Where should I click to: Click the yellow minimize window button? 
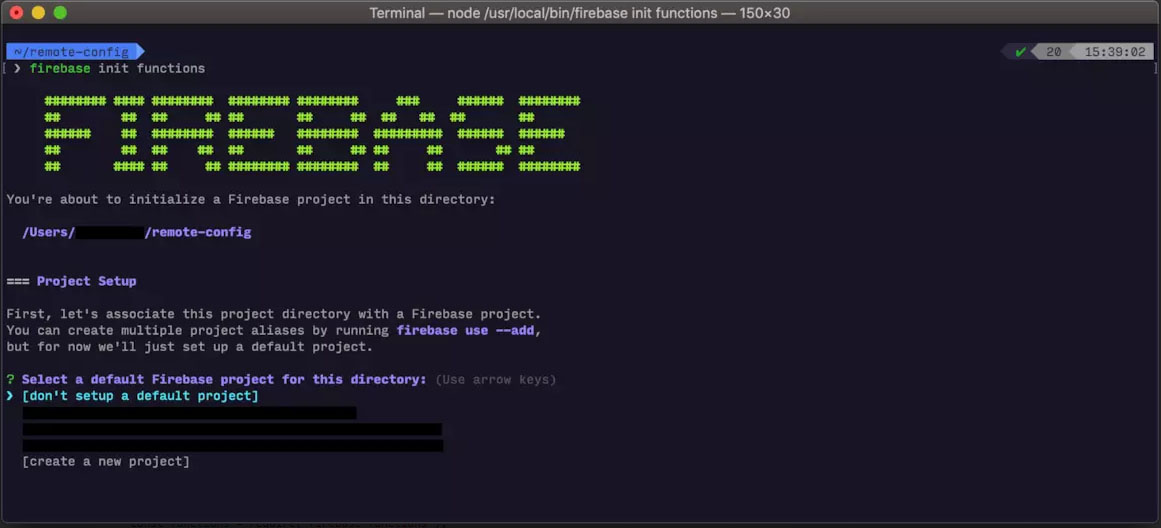[x=39, y=13]
